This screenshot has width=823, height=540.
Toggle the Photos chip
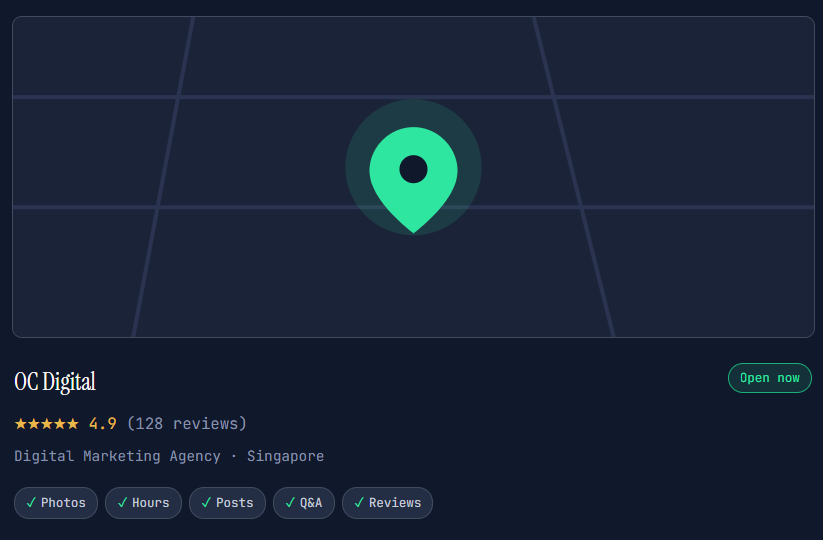[56, 503]
